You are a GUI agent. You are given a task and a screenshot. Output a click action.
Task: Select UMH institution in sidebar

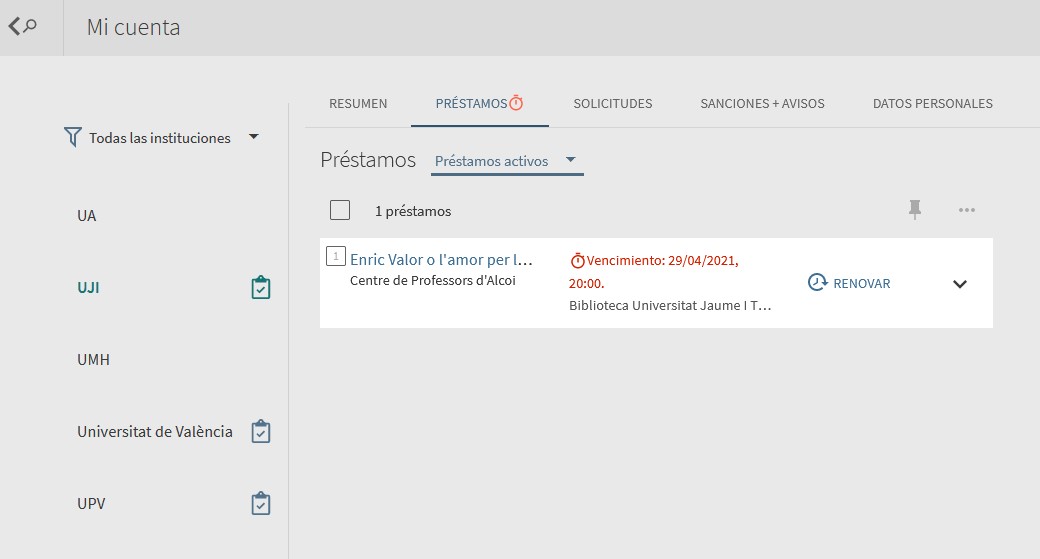click(94, 359)
